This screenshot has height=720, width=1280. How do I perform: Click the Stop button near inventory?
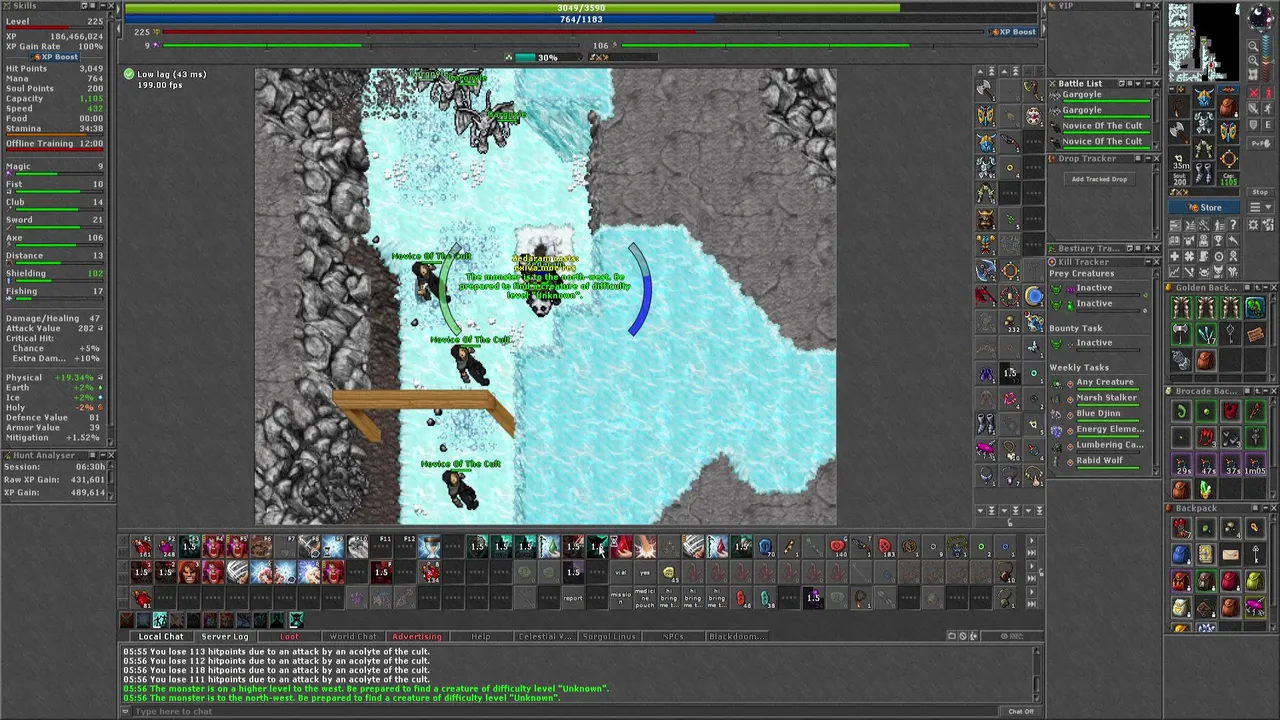(1260, 192)
